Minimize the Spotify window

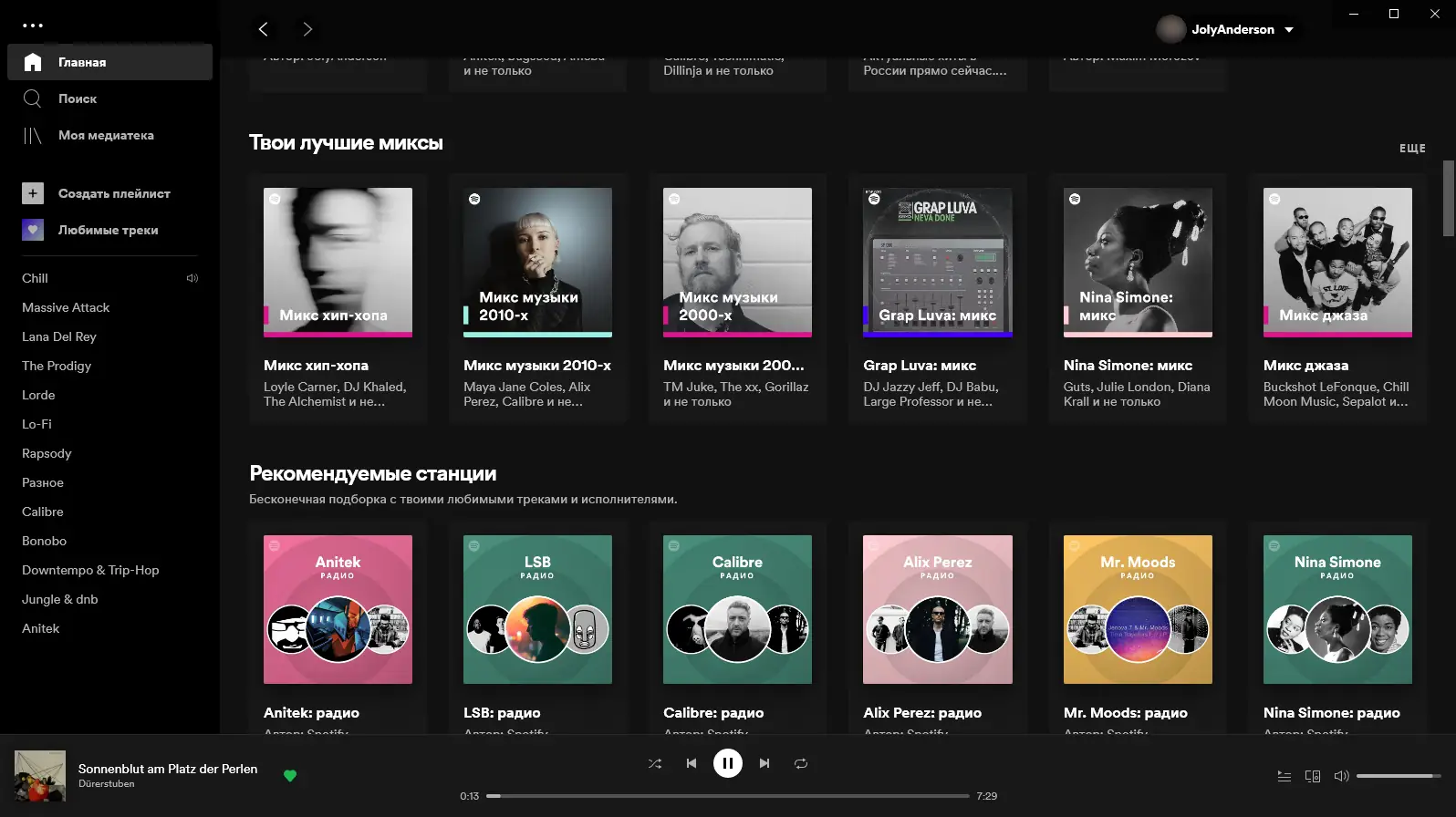click(1354, 14)
